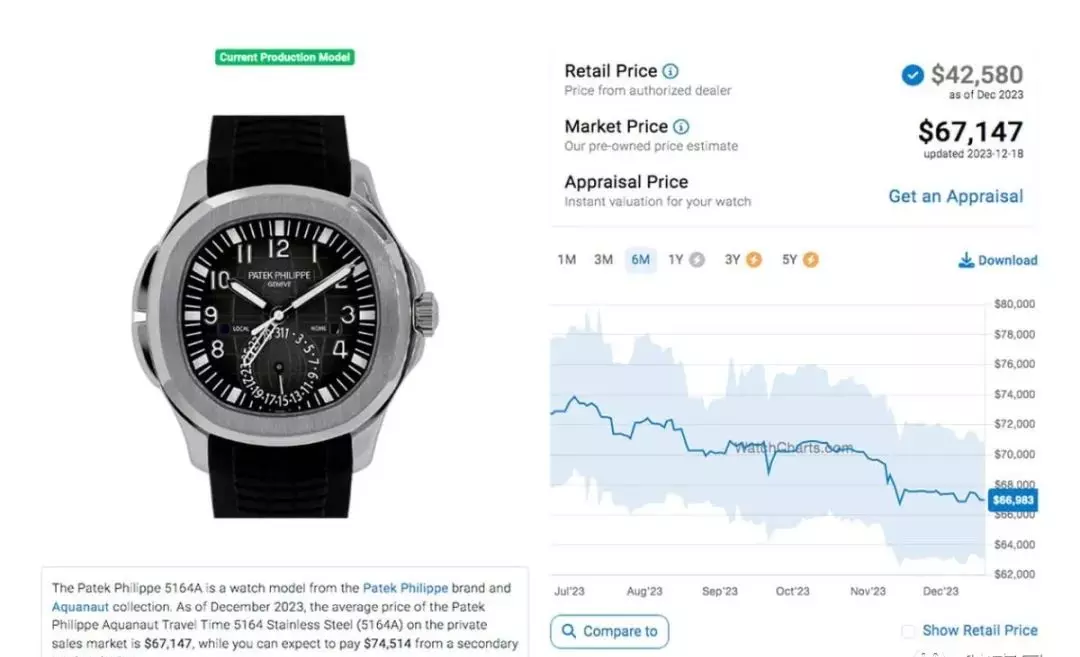Click the gray premium badge beside 1Y

point(697,260)
